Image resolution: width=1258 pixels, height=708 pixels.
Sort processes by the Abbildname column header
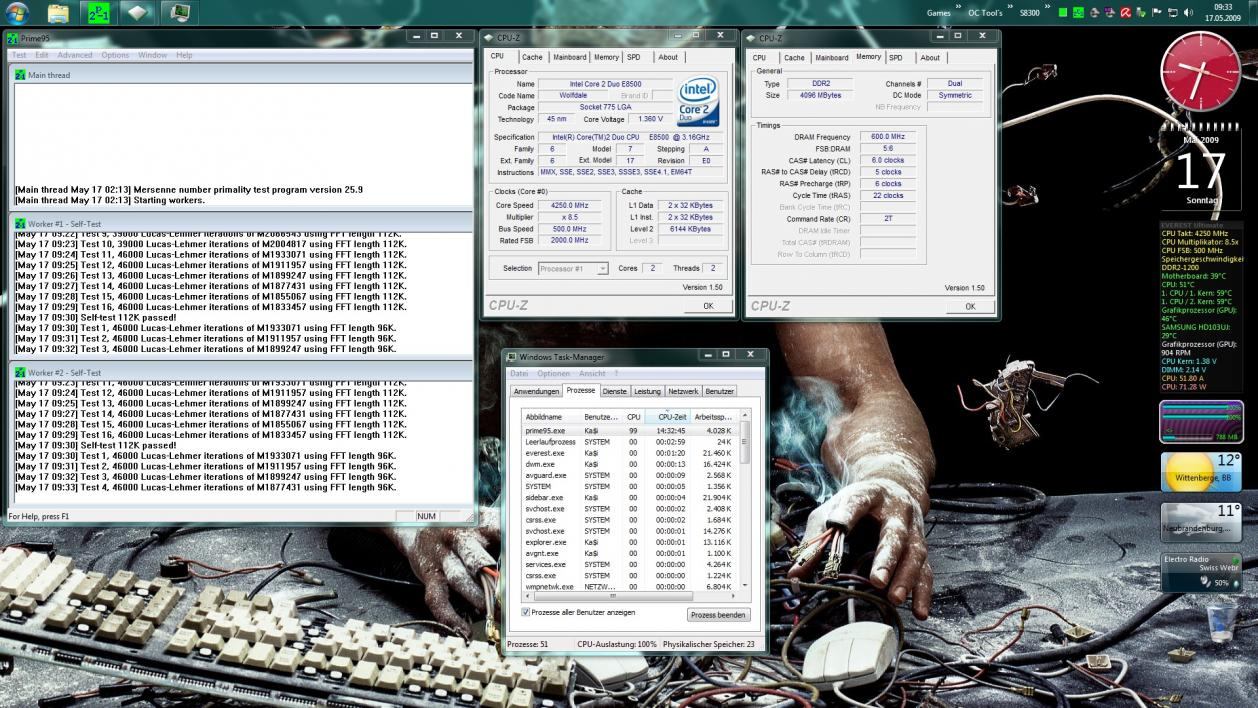[x=551, y=416]
